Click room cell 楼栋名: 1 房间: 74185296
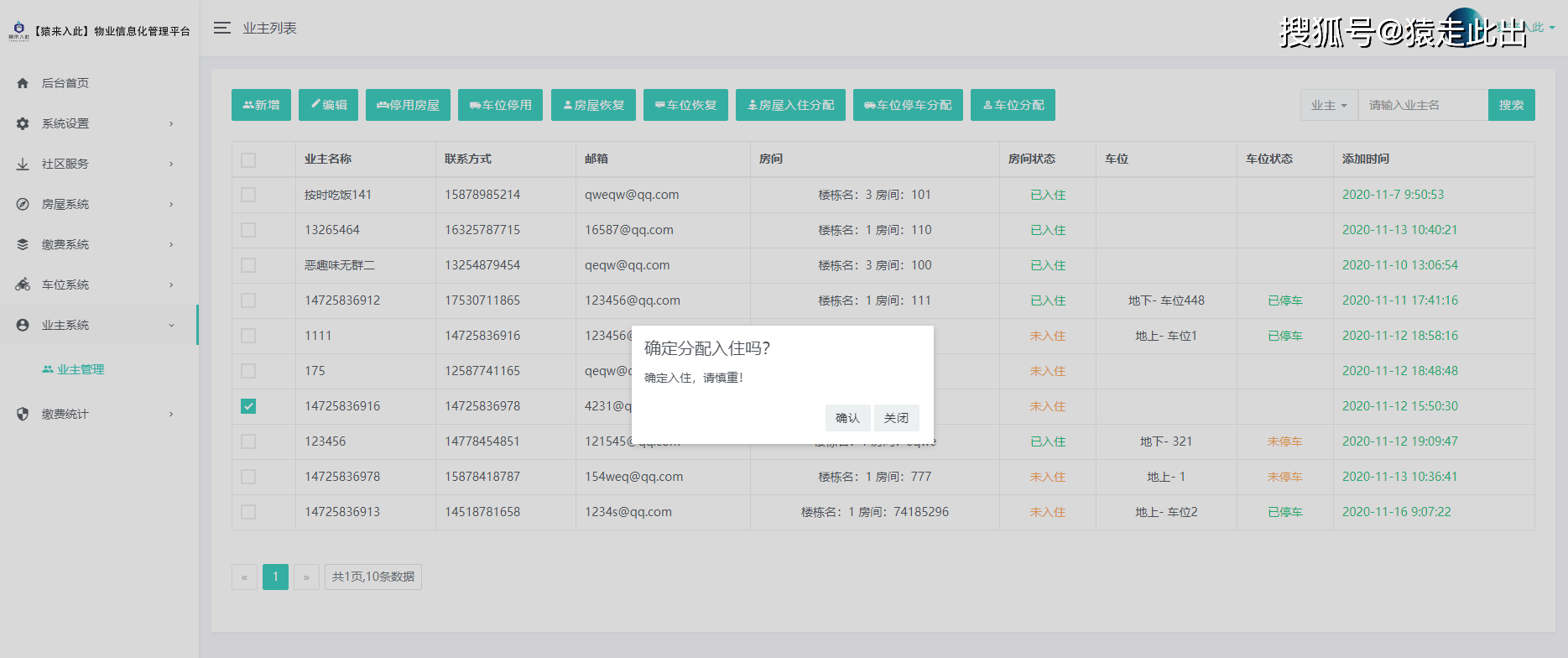The image size is (1568, 658). point(875,512)
